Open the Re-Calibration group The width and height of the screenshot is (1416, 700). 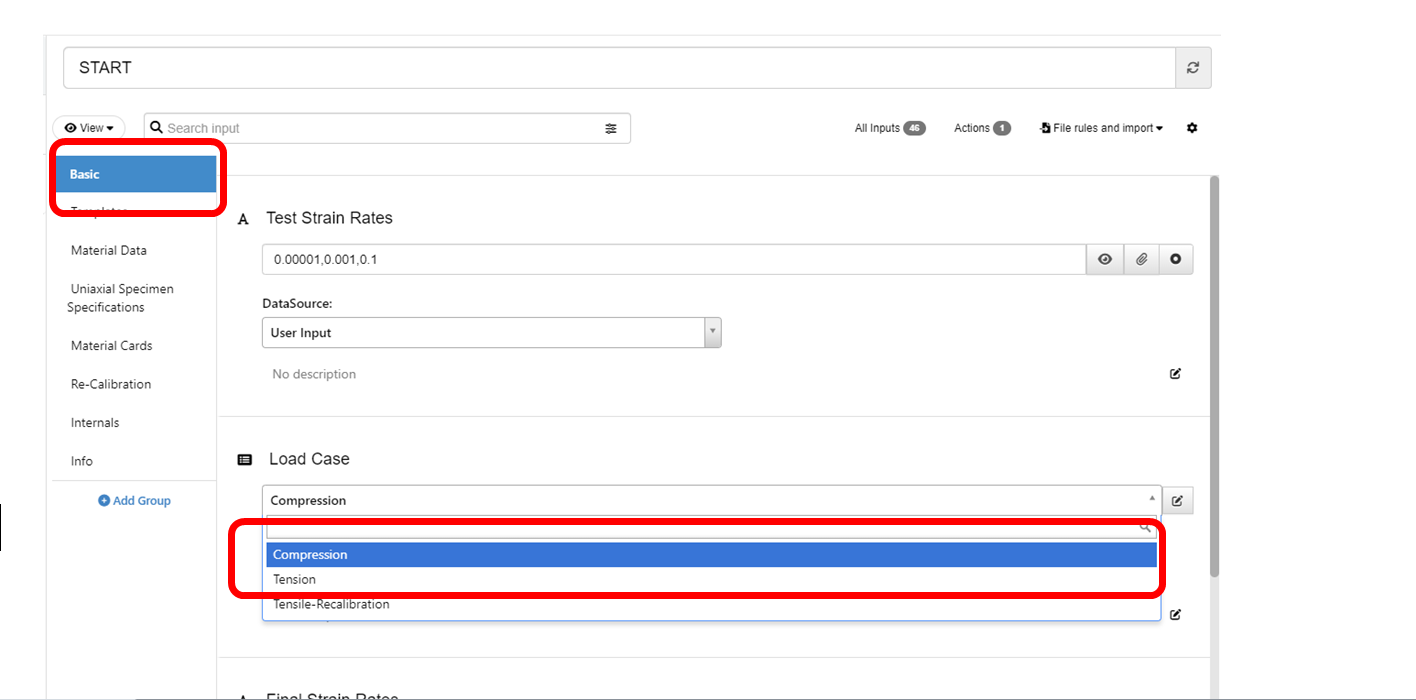(x=111, y=384)
